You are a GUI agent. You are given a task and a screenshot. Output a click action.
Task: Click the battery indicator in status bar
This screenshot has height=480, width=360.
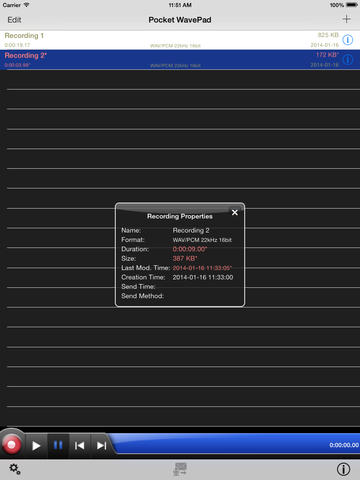pos(352,5)
